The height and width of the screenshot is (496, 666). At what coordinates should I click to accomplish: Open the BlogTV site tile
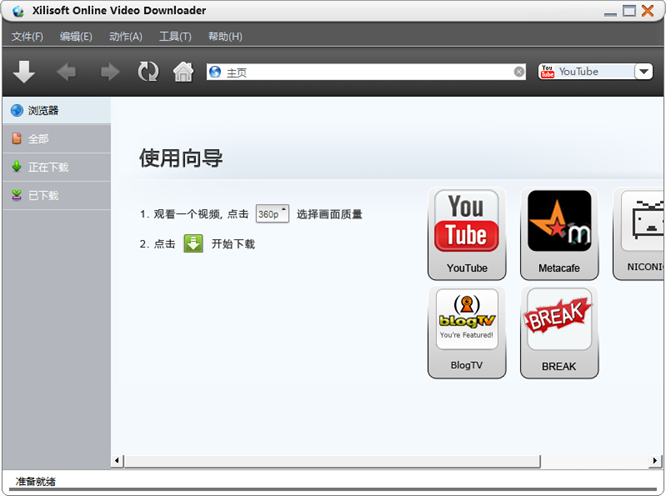pos(467,332)
